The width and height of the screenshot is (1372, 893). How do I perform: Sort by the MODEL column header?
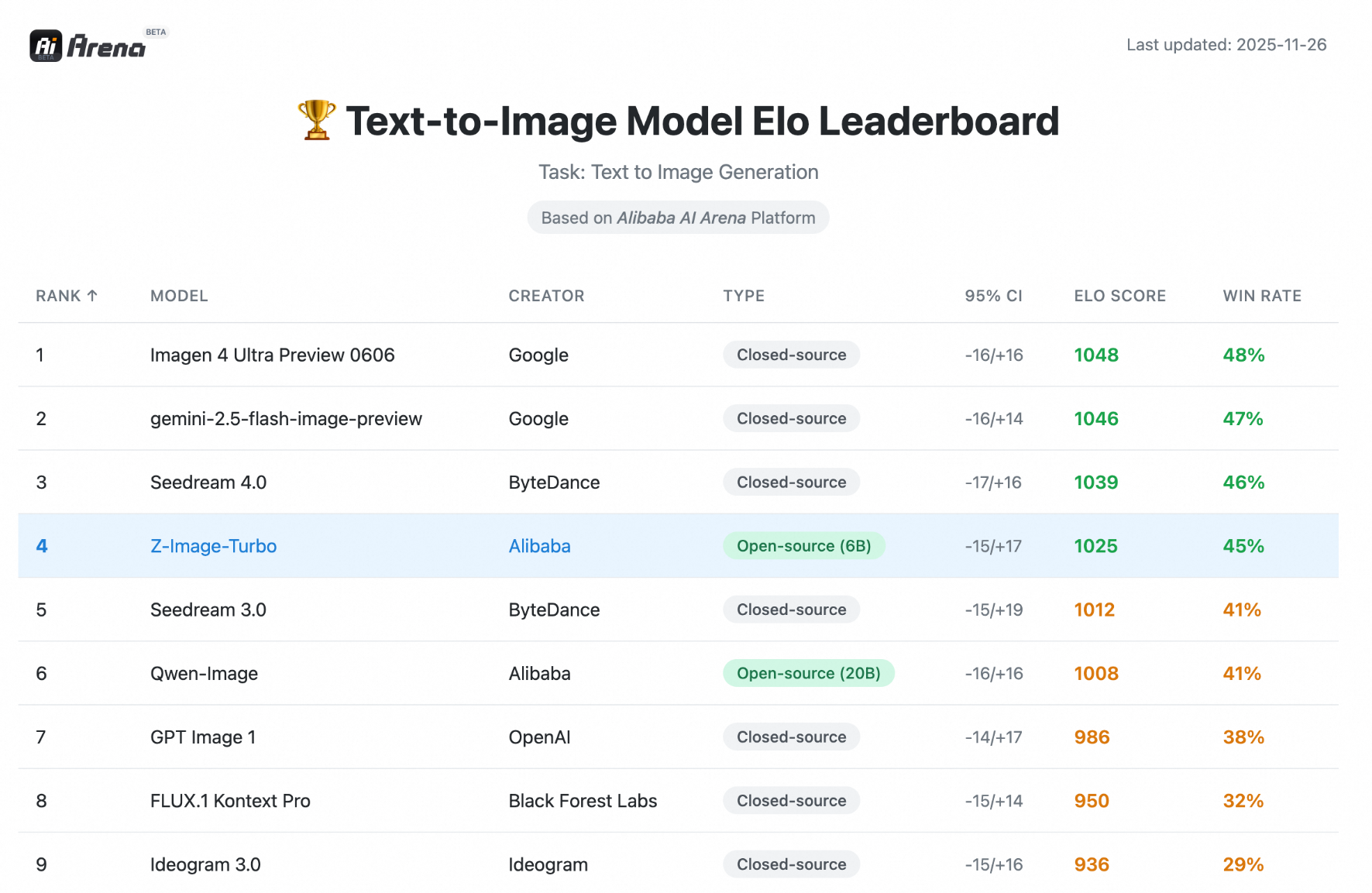click(x=179, y=295)
